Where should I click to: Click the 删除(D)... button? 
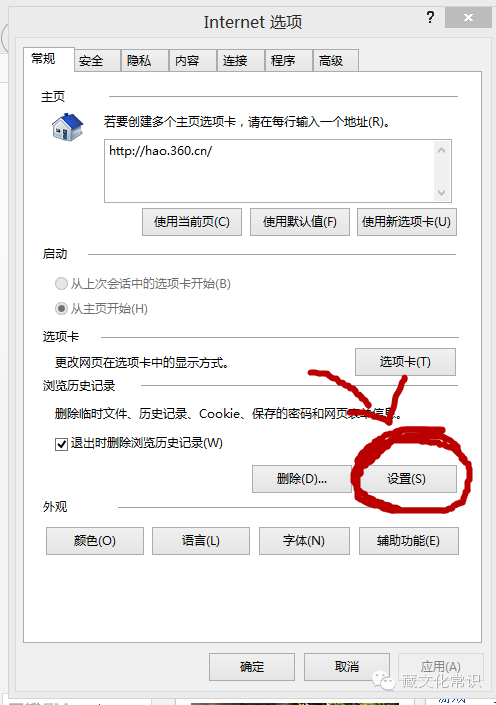302,479
